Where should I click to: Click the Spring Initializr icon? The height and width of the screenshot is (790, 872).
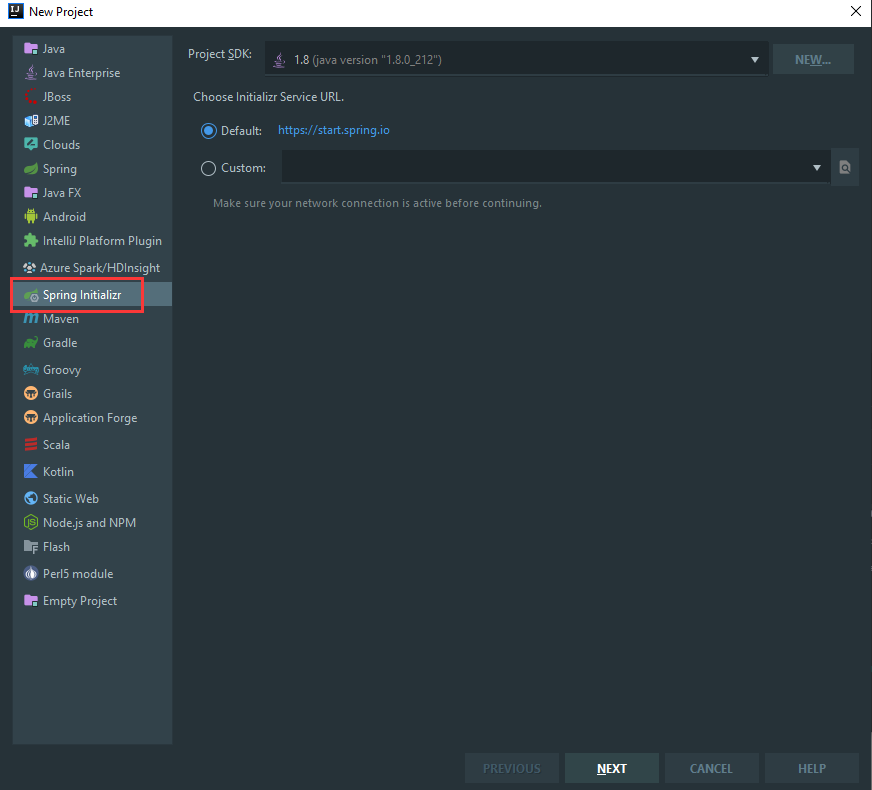click(x=31, y=295)
